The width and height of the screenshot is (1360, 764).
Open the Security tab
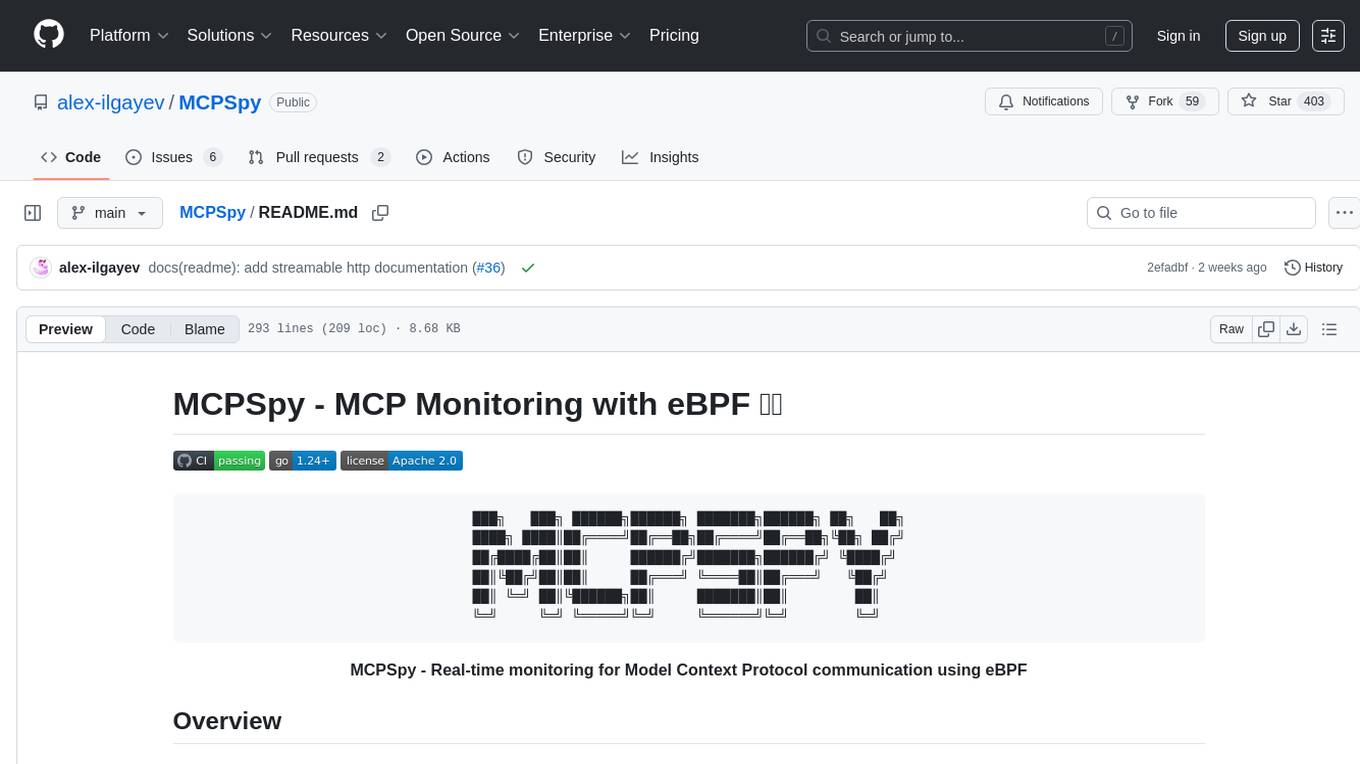click(556, 157)
